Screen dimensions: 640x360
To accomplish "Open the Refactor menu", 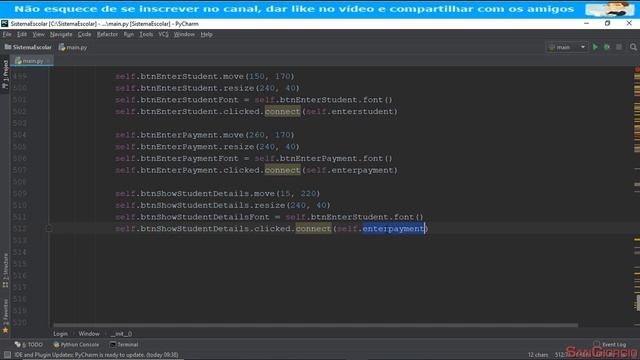I will point(107,34).
